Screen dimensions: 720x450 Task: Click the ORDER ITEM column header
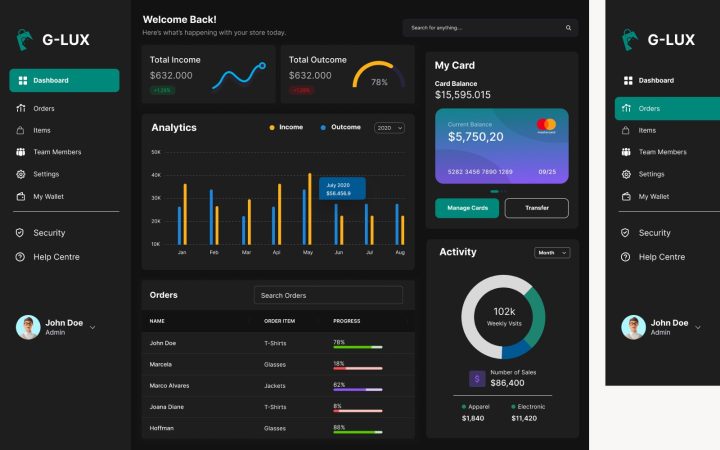pos(280,321)
